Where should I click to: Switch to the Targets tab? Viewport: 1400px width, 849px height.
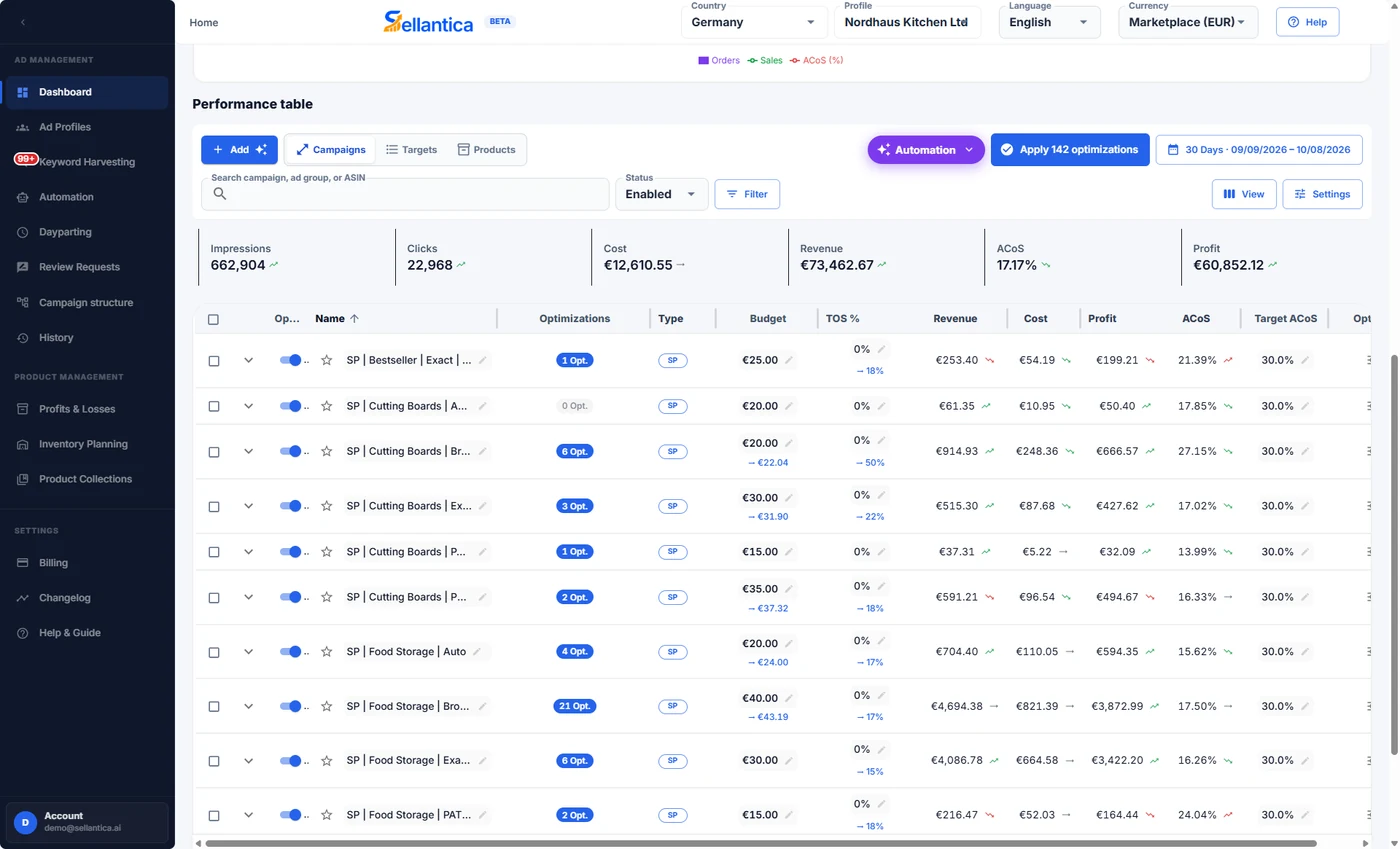click(411, 150)
